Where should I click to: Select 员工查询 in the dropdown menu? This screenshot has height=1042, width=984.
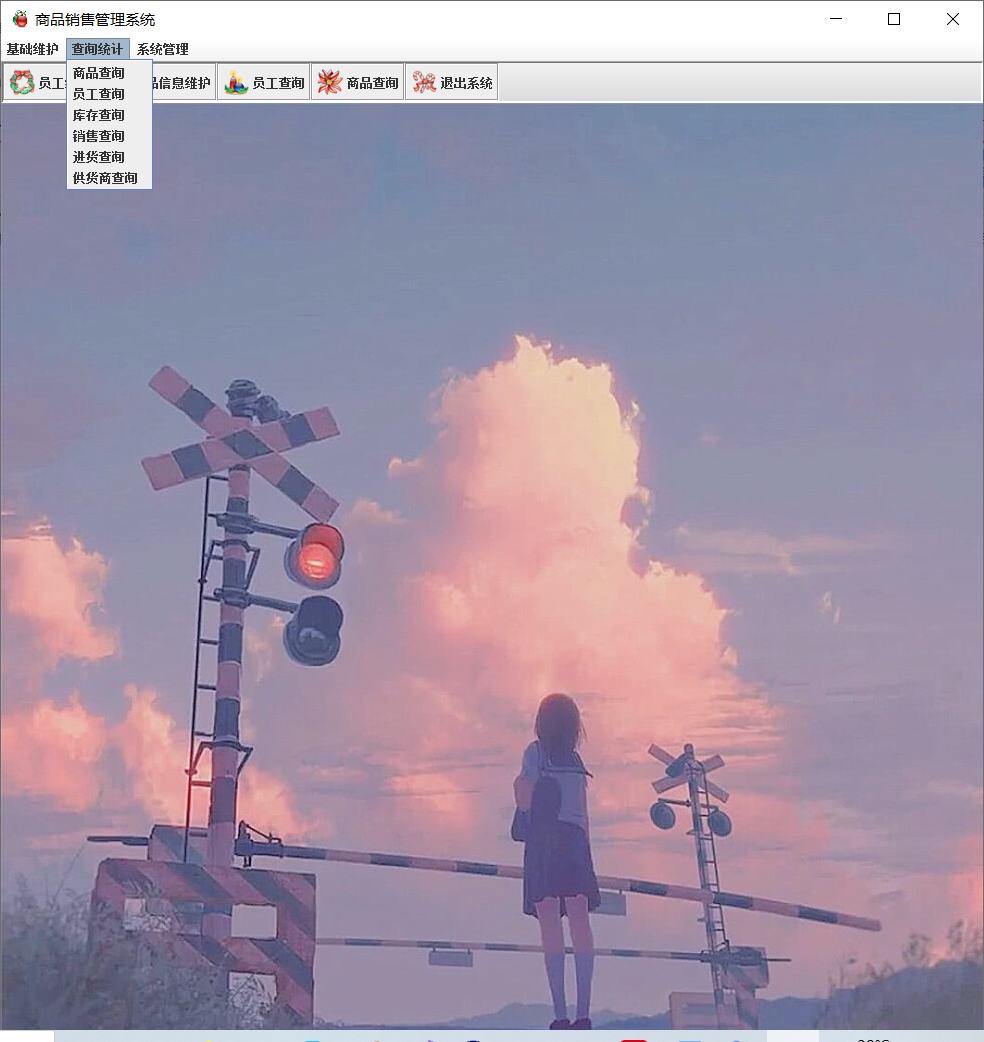pos(110,94)
